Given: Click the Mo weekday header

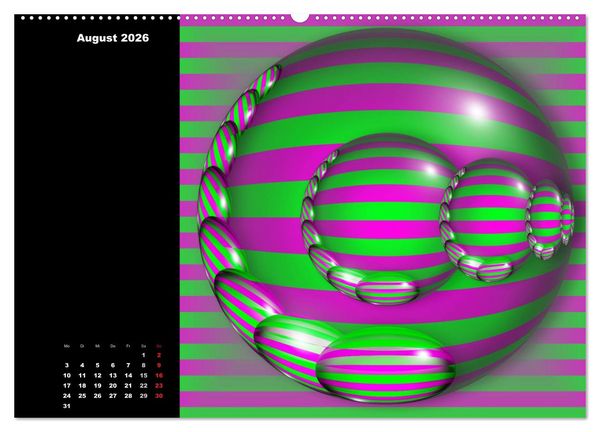Looking at the screenshot, I should pos(67,346).
